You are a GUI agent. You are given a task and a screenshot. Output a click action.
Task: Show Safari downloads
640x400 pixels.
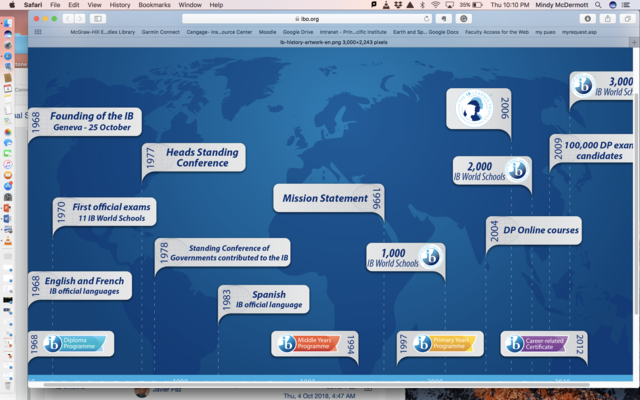click(x=587, y=19)
